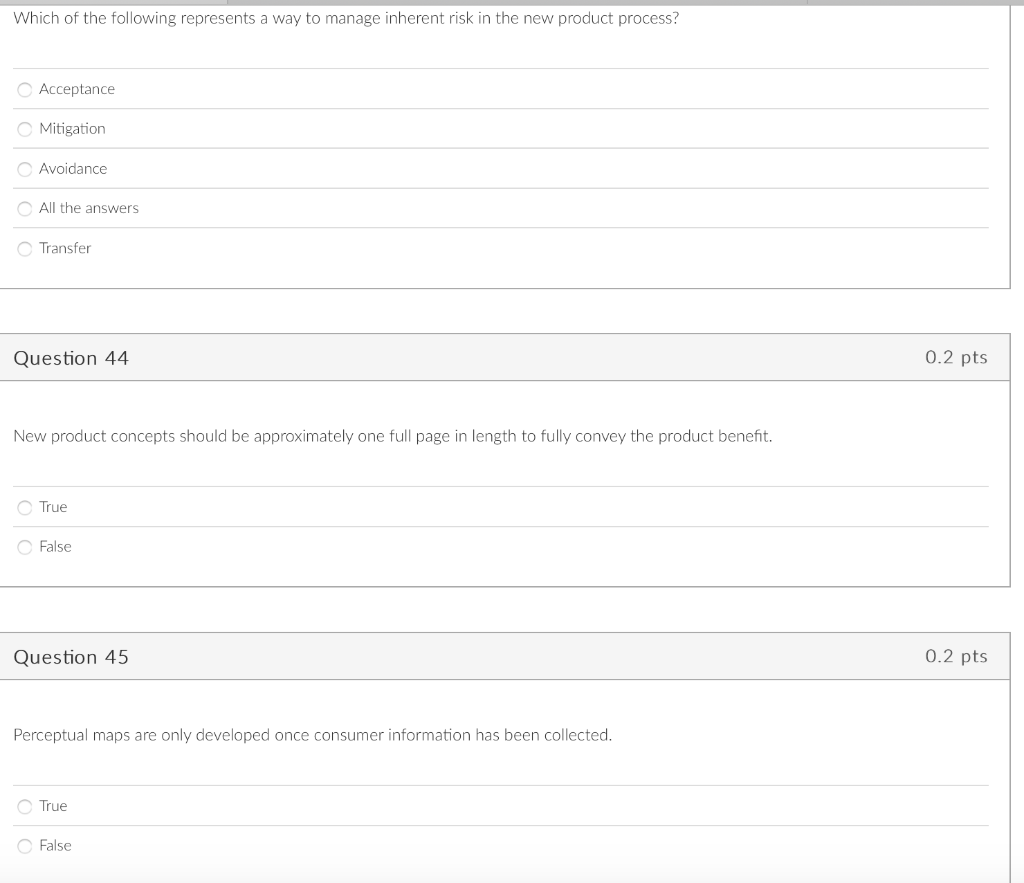The image size is (1024, 883).
Task: Click the 0.2 pts label for Question 44
Action: coord(956,357)
